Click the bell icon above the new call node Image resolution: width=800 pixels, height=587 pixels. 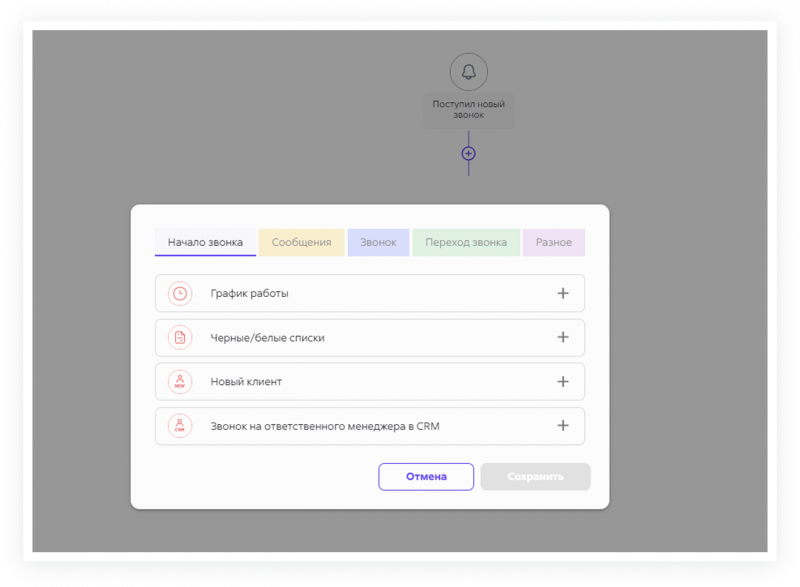(468, 72)
